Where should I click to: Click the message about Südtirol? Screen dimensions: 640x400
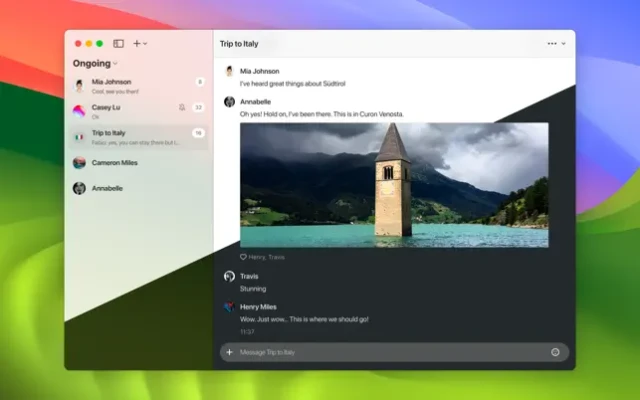click(293, 84)
